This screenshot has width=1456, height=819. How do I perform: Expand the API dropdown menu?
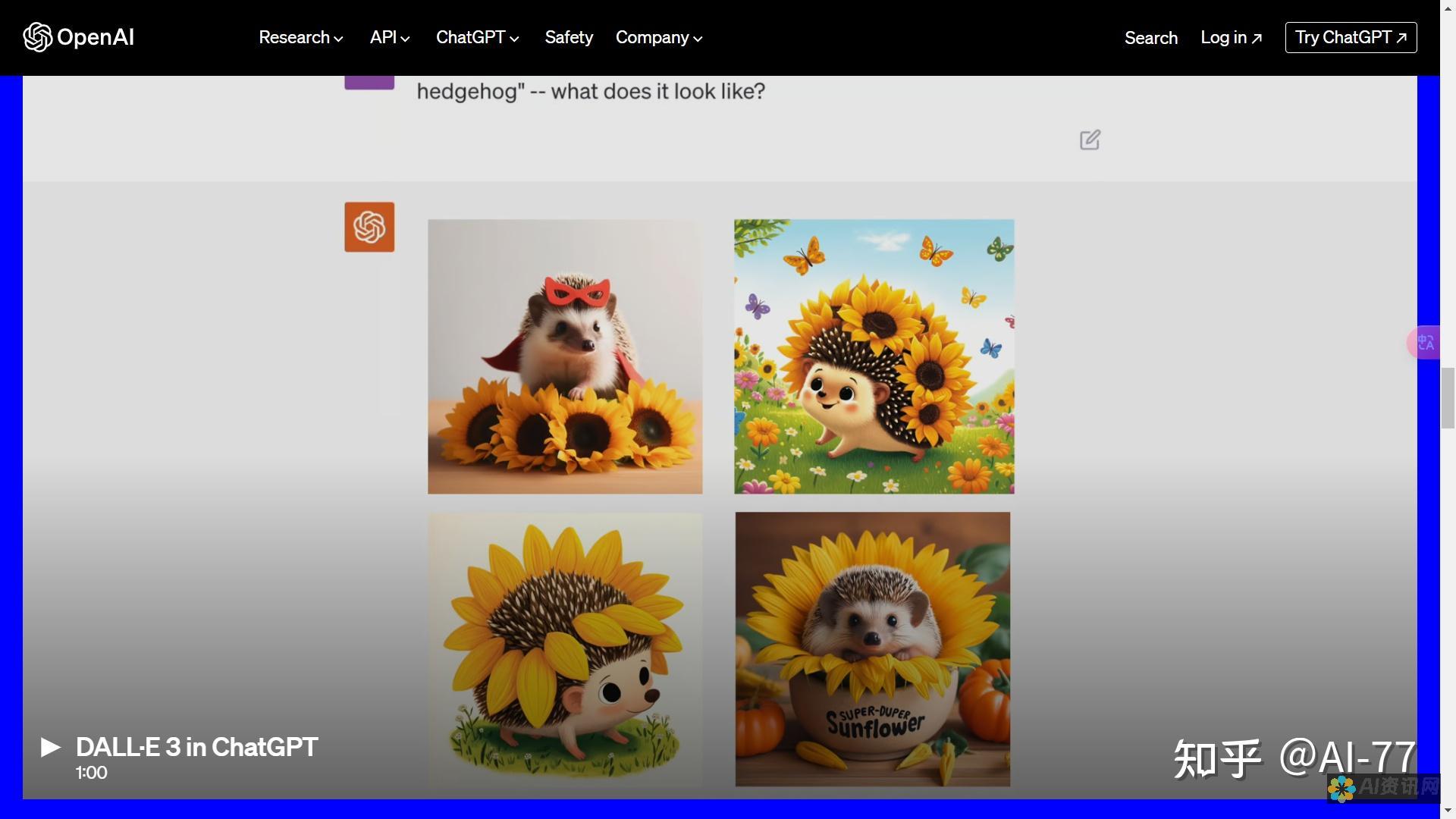pyautogui.click(x=390, y=37)
